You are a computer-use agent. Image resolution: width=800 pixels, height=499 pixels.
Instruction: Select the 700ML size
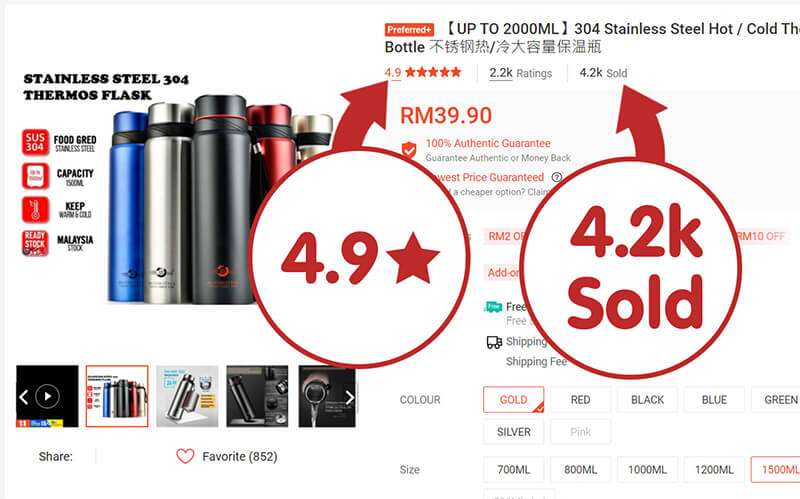513,469
